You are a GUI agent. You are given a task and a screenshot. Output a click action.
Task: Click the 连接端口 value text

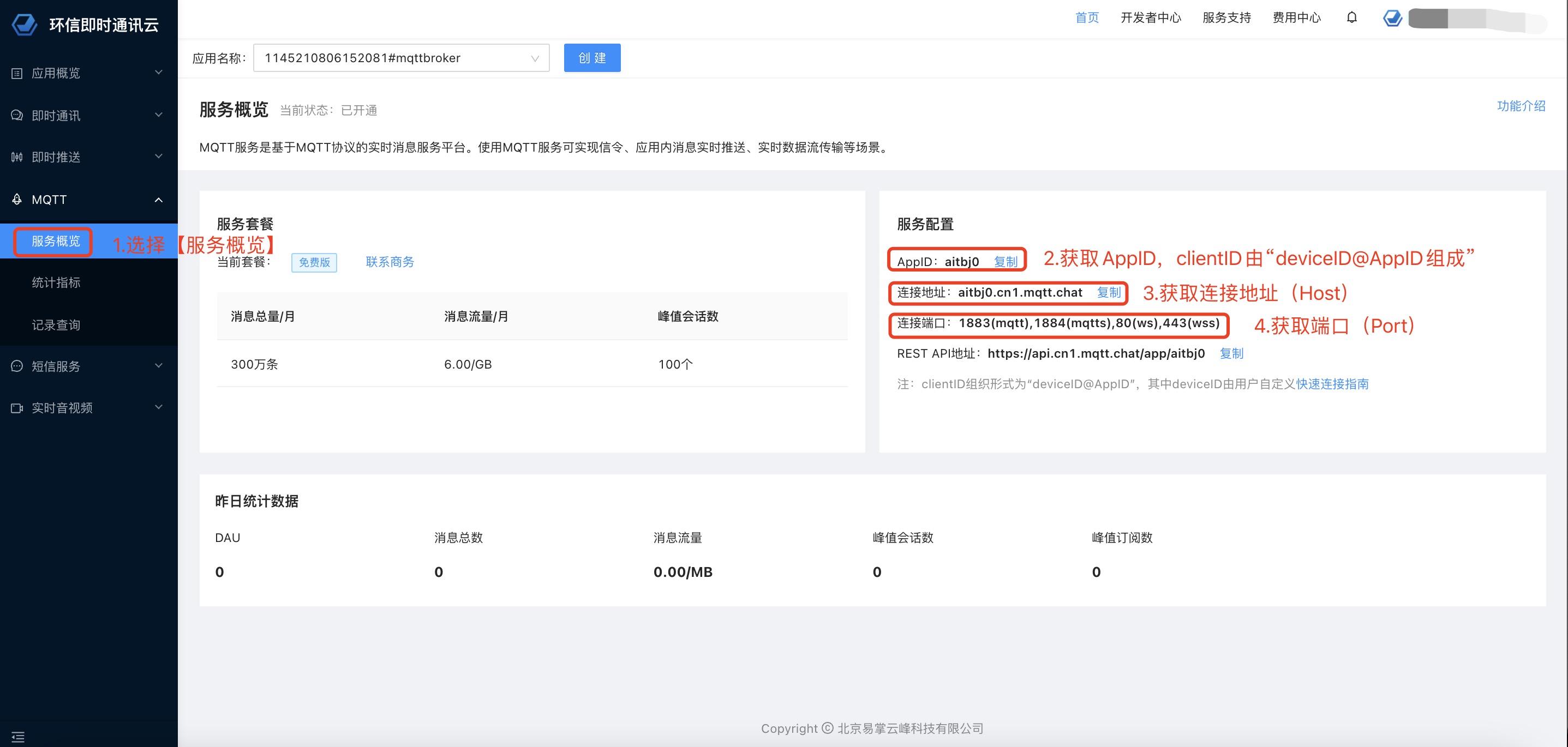pyautogui.click(x=1089, y=323)
